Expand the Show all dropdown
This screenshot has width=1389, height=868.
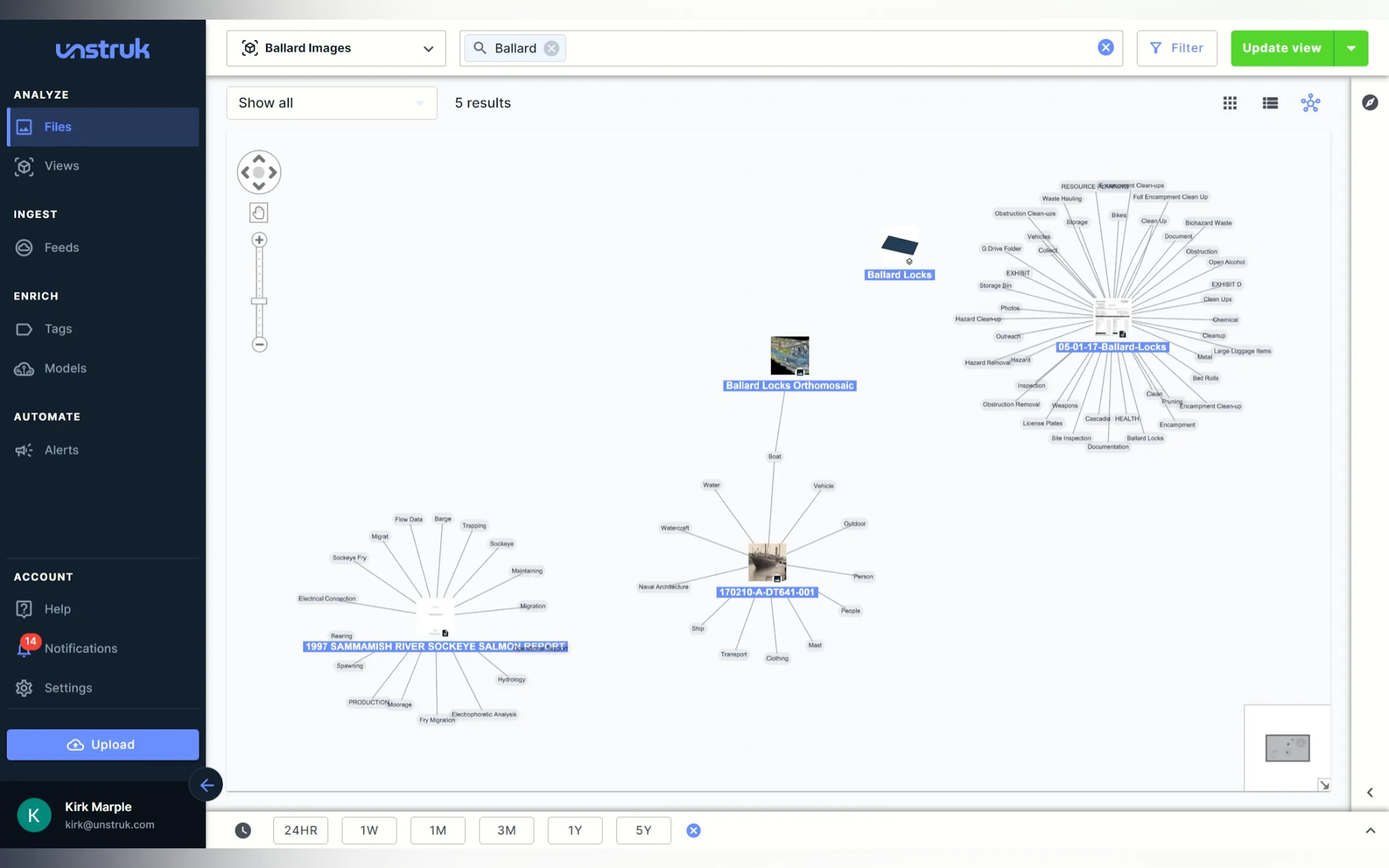(331, 103)
